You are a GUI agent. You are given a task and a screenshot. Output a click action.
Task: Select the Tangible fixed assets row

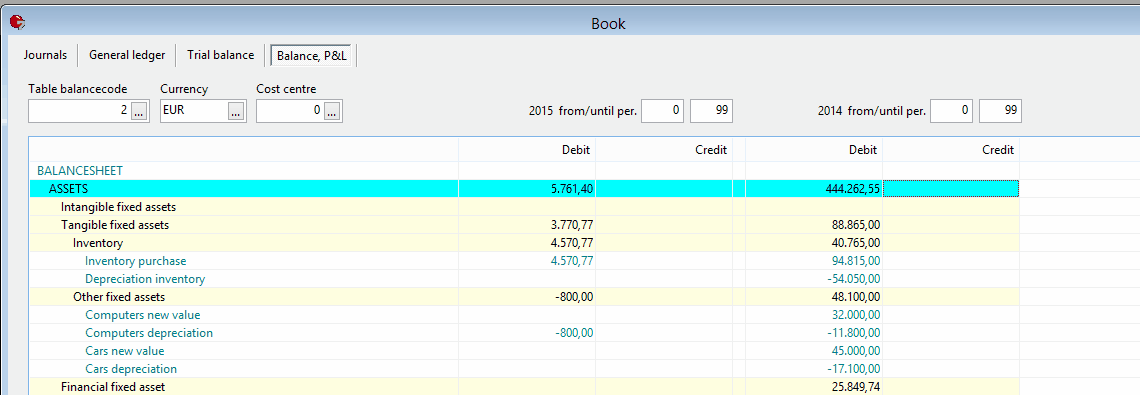pyautogui.click(x=523, y=225)
